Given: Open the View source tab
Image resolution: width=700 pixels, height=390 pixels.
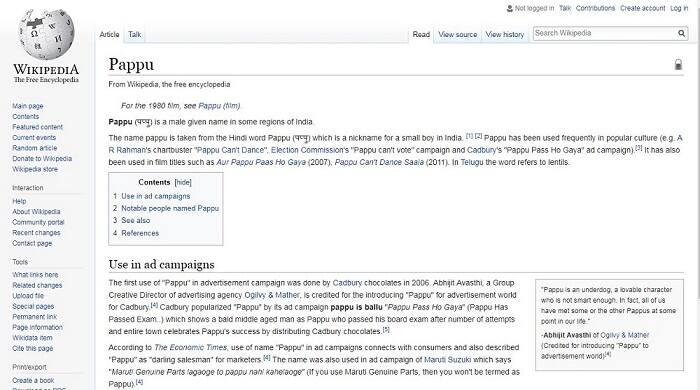Looking at the screenshot, I should (458, 34).
